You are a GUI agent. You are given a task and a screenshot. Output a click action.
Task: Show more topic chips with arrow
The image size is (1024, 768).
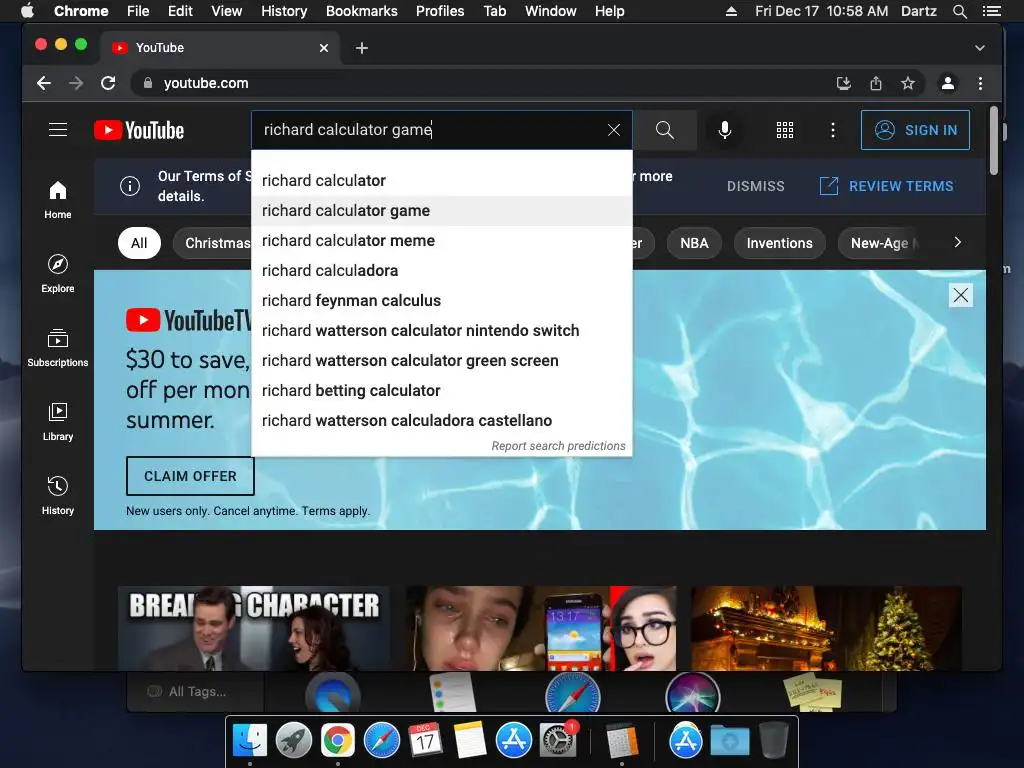pos(957,242)
